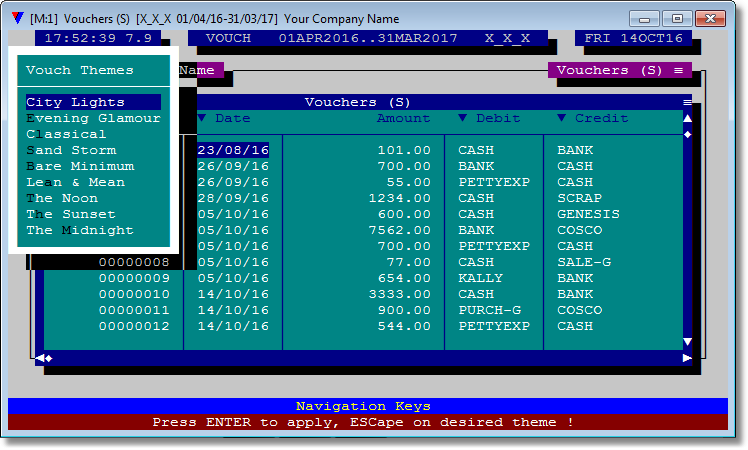This screenshot has width=748, height=450.
Task: Click the horizontal scrollbar left arrow
Action: pos(40,358)
